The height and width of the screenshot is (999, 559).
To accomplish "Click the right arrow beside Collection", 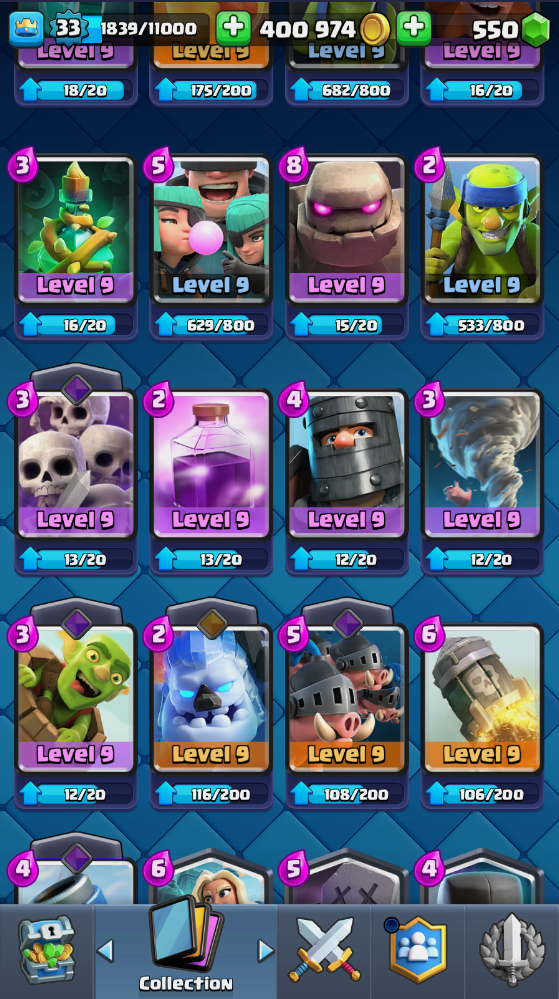I will pos(266,951).
